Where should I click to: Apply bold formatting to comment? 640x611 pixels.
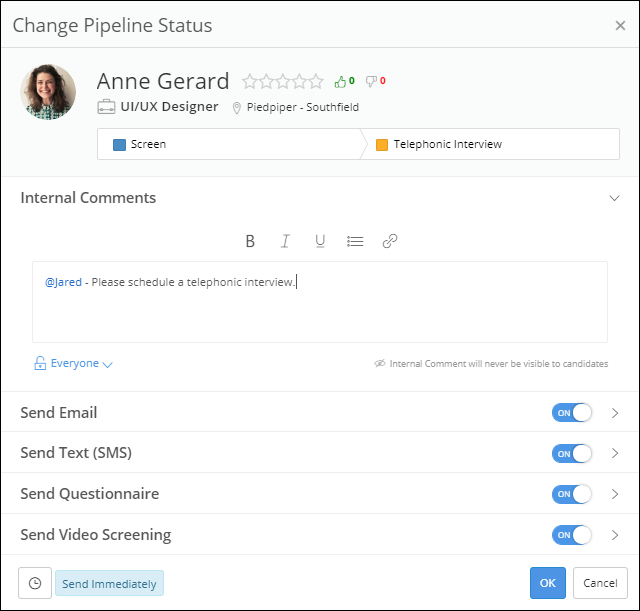click(x=250, y=241)
